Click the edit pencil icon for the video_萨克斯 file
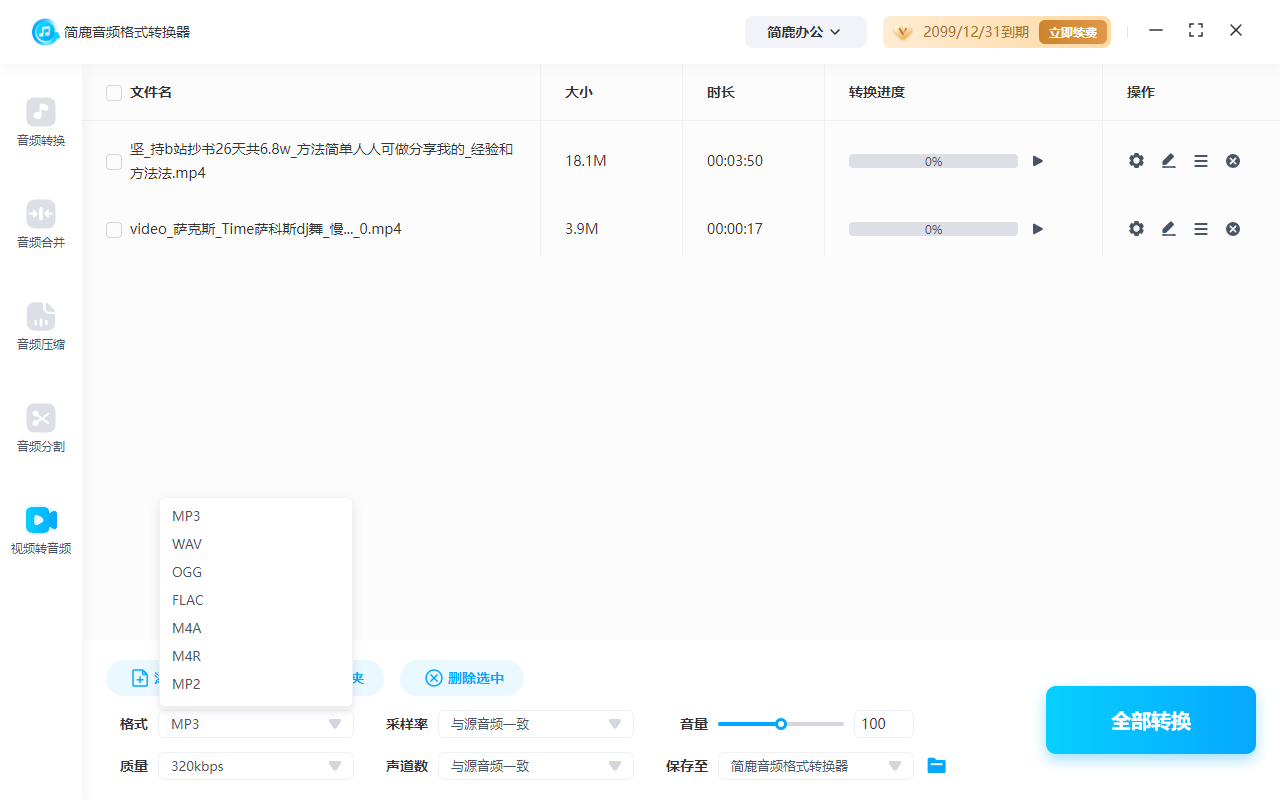The width and height of the screenshot is (1280, 800). tap(1168, 228)
